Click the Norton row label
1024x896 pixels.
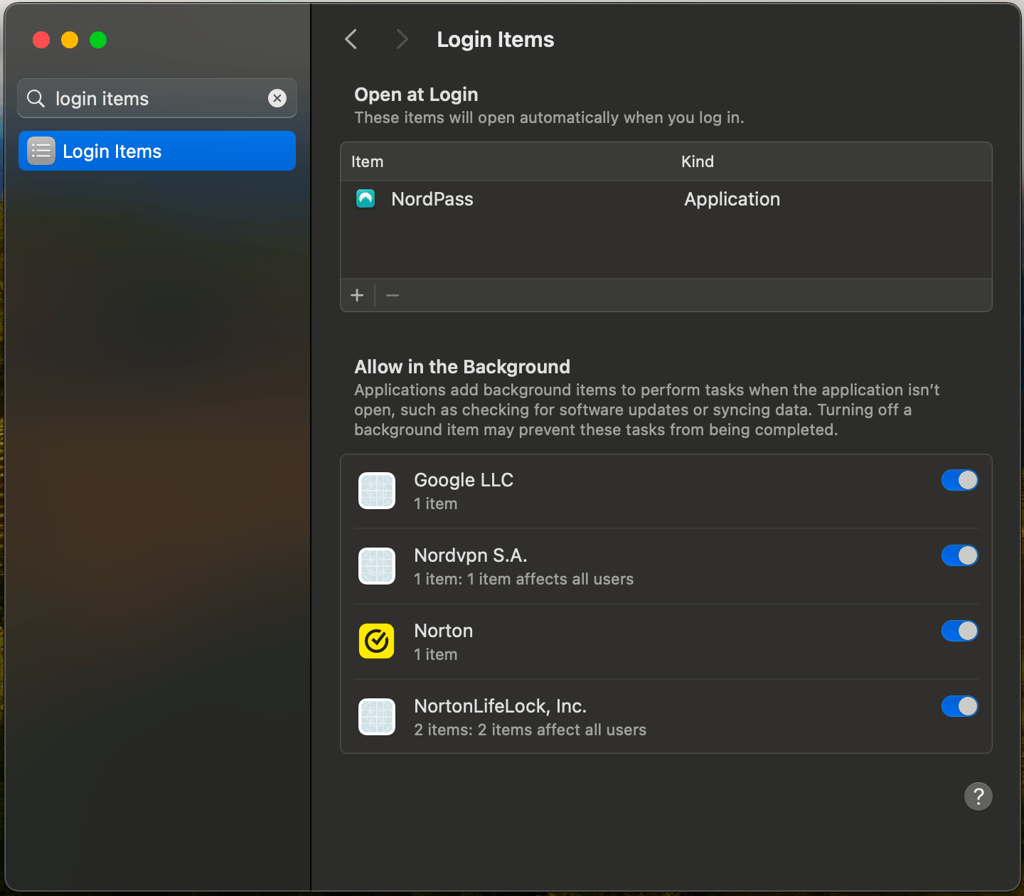pyautogui.click(x=443, y=631)
